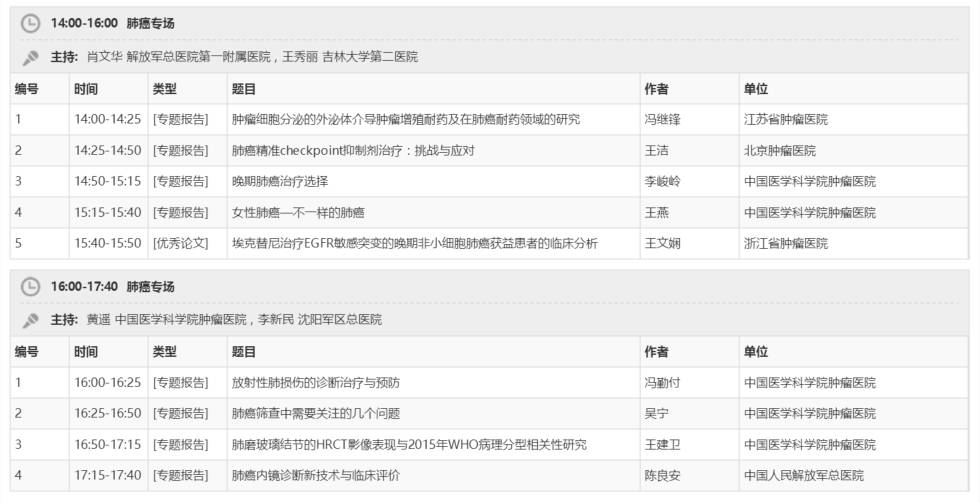Click author 王文娴

tap(662, 243)
